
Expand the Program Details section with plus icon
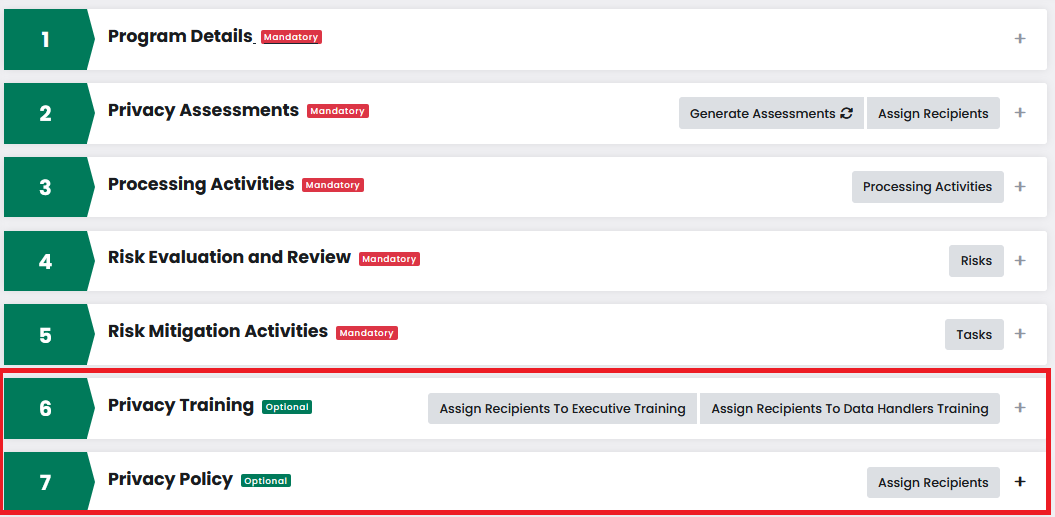(1020, 38)
